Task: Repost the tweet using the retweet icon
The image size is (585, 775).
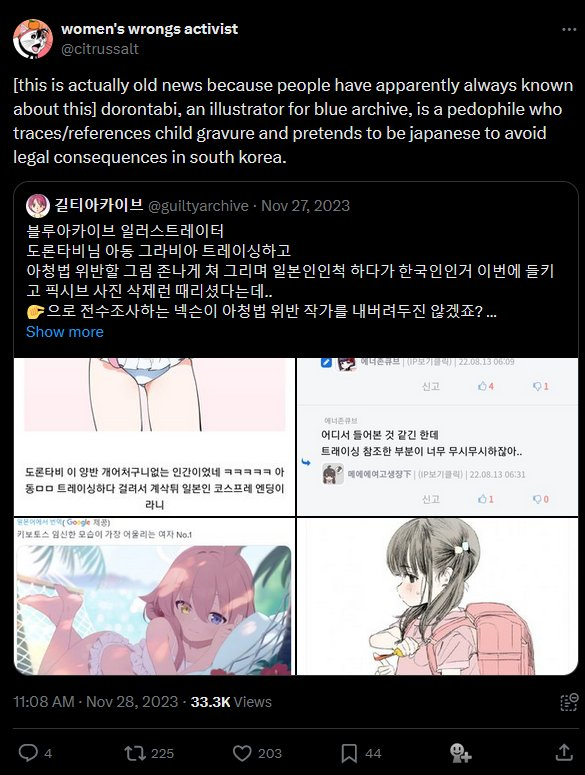Action: click(135, 753)
